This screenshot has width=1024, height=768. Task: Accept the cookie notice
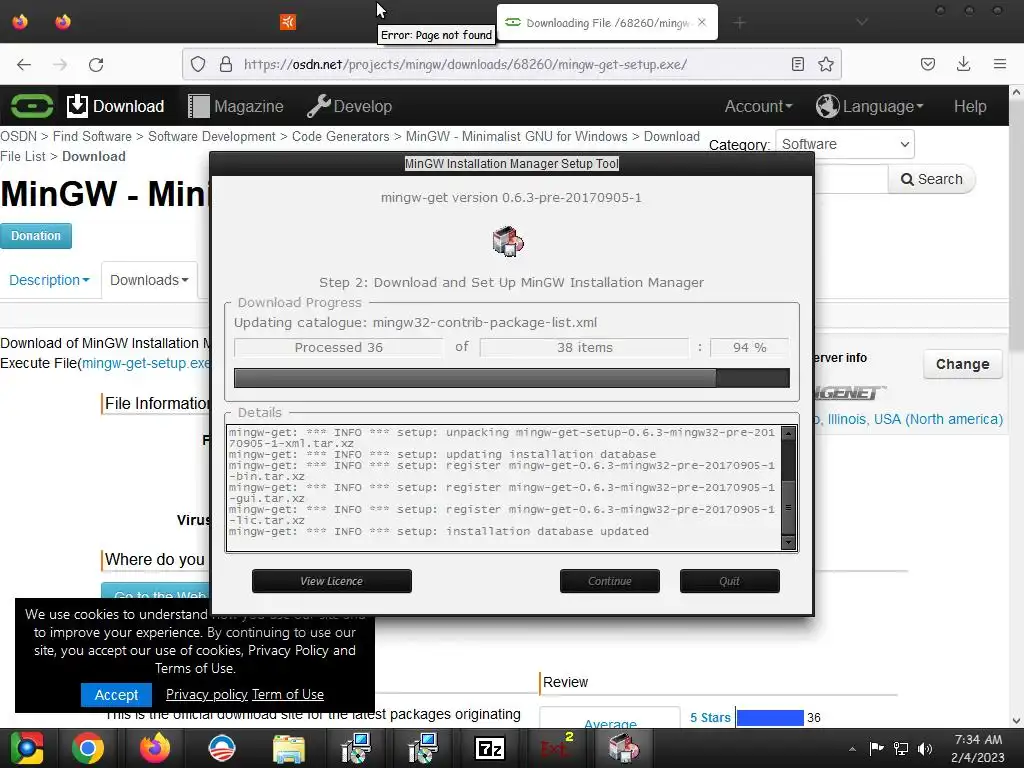click(x=116, y=695)
